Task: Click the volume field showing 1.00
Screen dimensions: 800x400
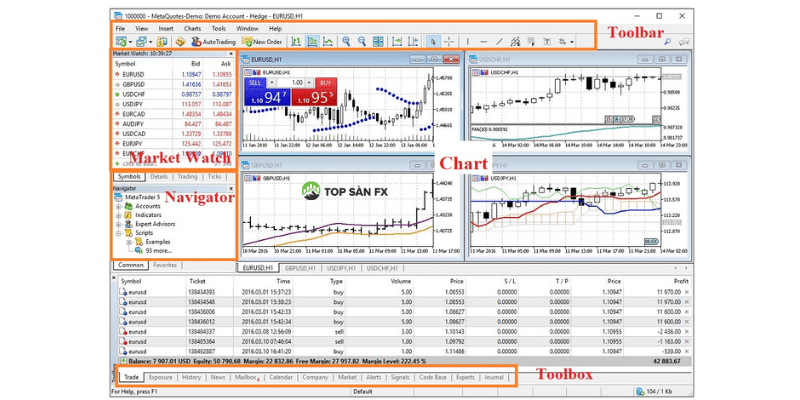Action: tap(291, 82)
